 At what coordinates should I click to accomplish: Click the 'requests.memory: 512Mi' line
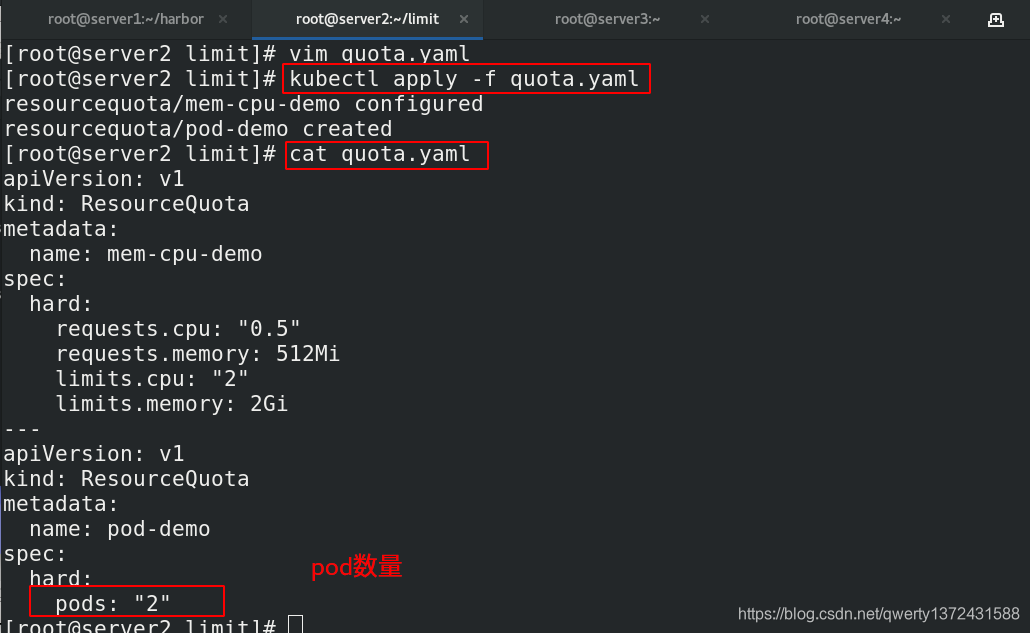coord(198,354)
